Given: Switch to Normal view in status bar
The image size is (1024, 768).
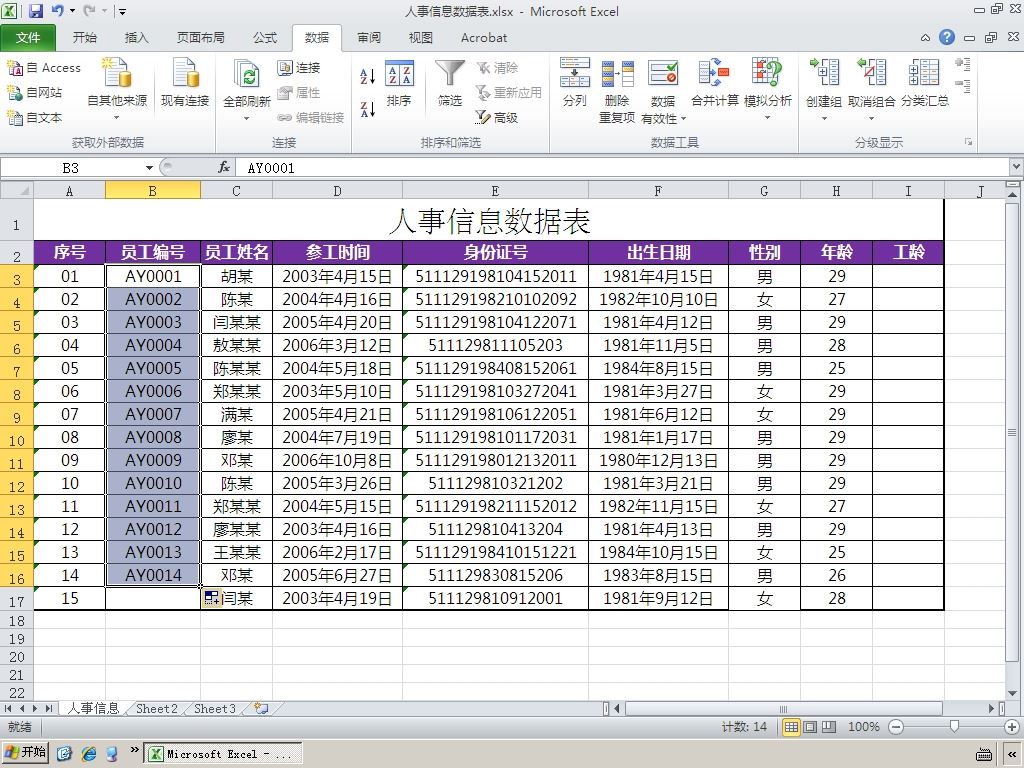Looking at the screenshot, I should pos(791,727).
